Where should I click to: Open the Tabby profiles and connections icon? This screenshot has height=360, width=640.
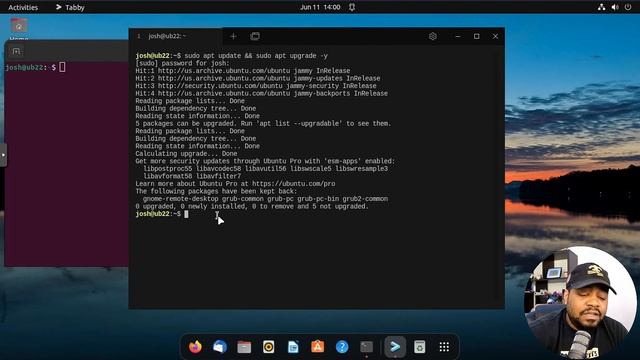(255, 36)
